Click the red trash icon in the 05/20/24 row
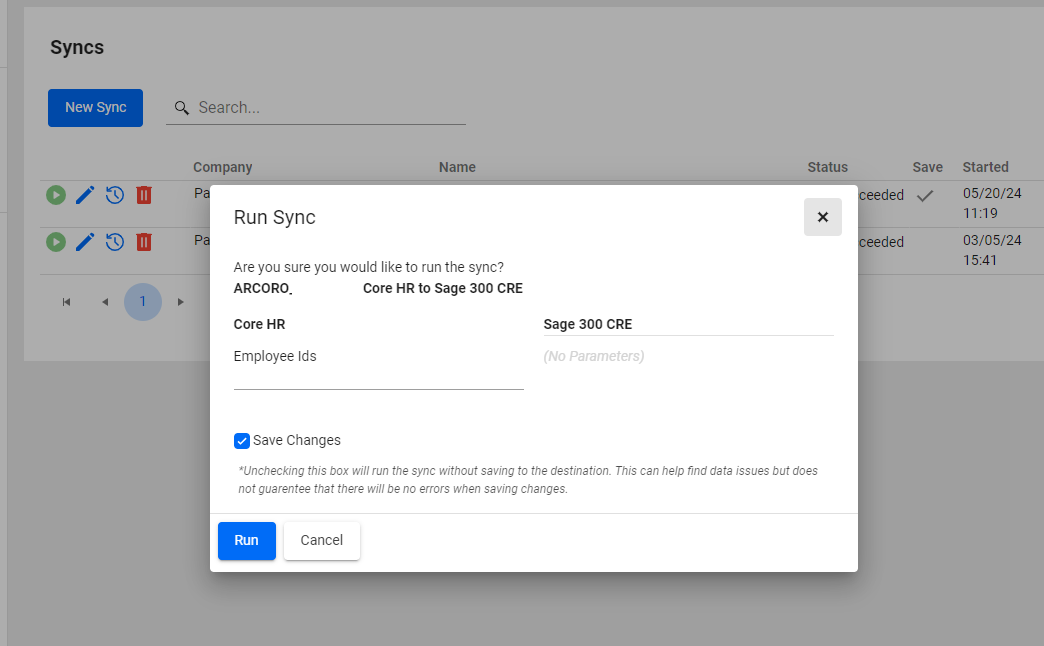The image size is (1044, 646). pyautogui.click(x=144, y=195)
